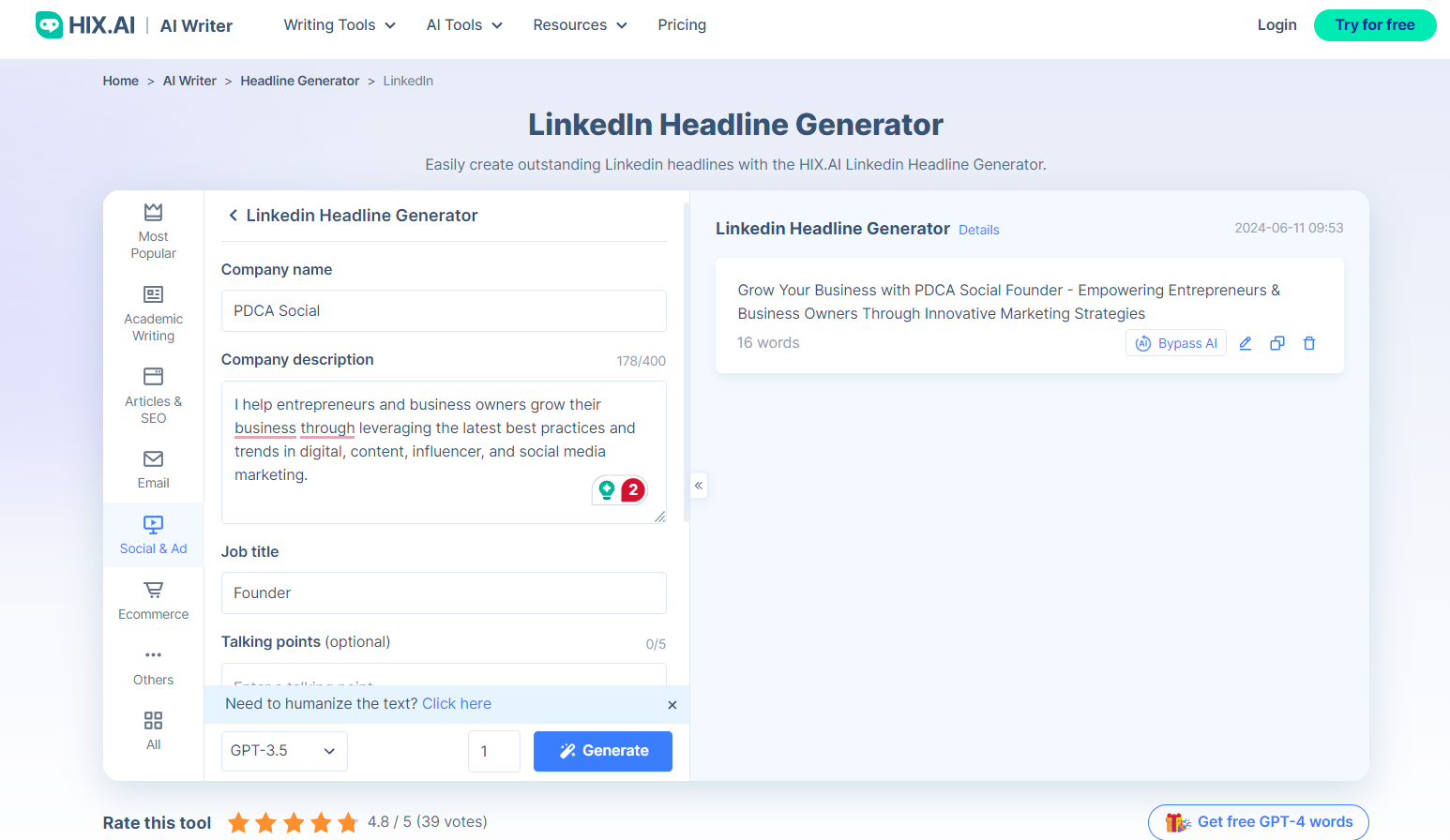The width and height of the screenshot is (1450, 840).
Task: Open the Most Popular tools section
Action: tap(153, 230)
